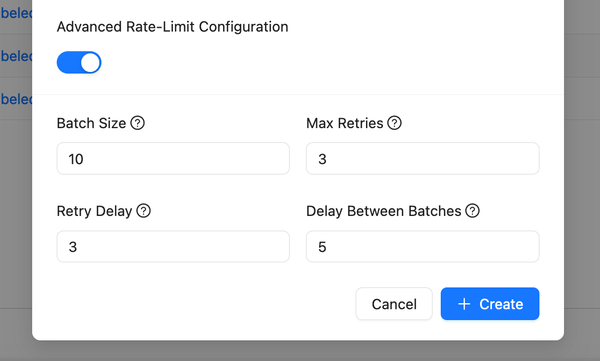Click the Delay Between Batches label text
The height and width of the screenshot is (361, 600).
point(383,211)
